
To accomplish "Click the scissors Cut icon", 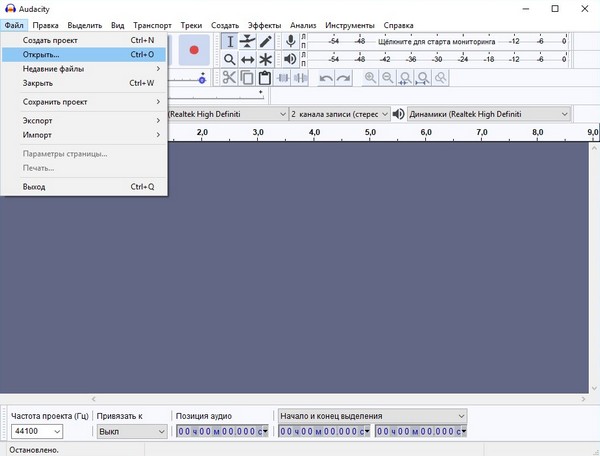I will pyautogui.click(x=229, y=79).
